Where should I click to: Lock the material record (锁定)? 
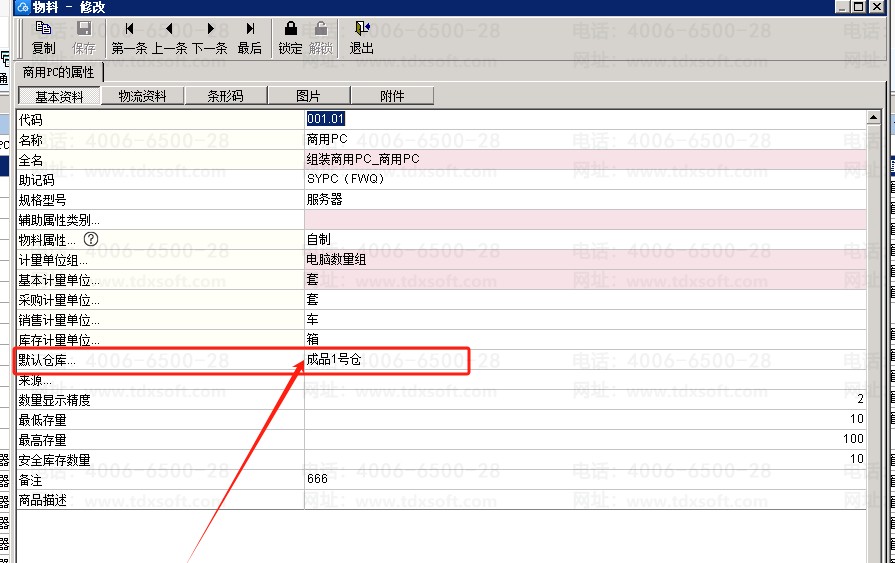tap(291, 37)
